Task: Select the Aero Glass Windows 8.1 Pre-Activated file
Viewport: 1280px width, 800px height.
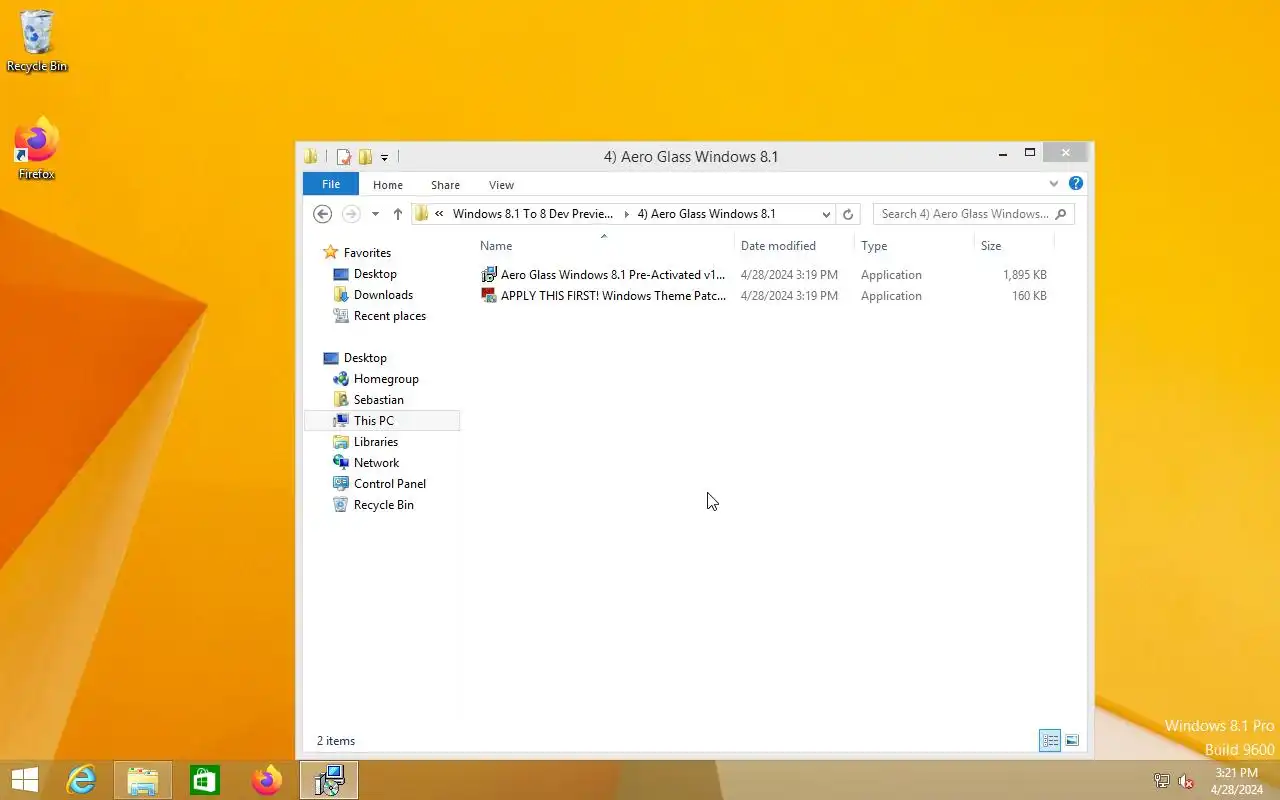Action: [x=613, y=275]
